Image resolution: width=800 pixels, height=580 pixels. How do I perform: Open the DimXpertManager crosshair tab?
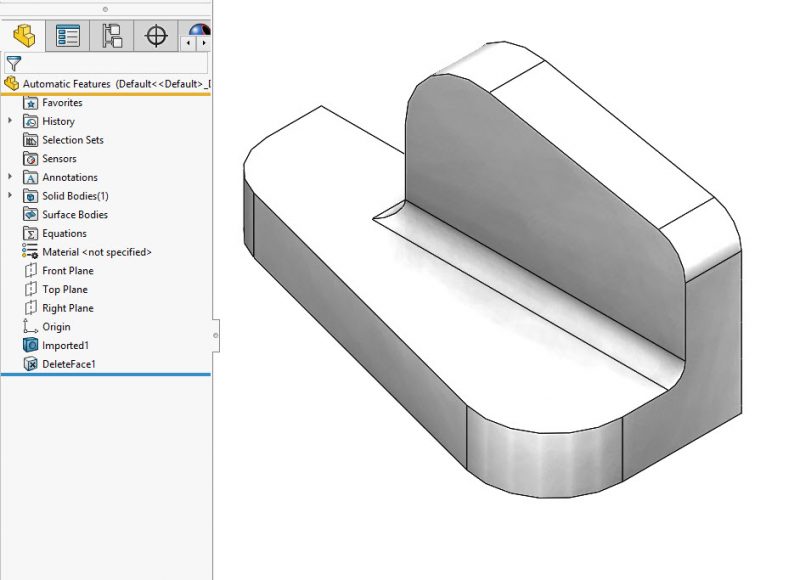point(155,36)
